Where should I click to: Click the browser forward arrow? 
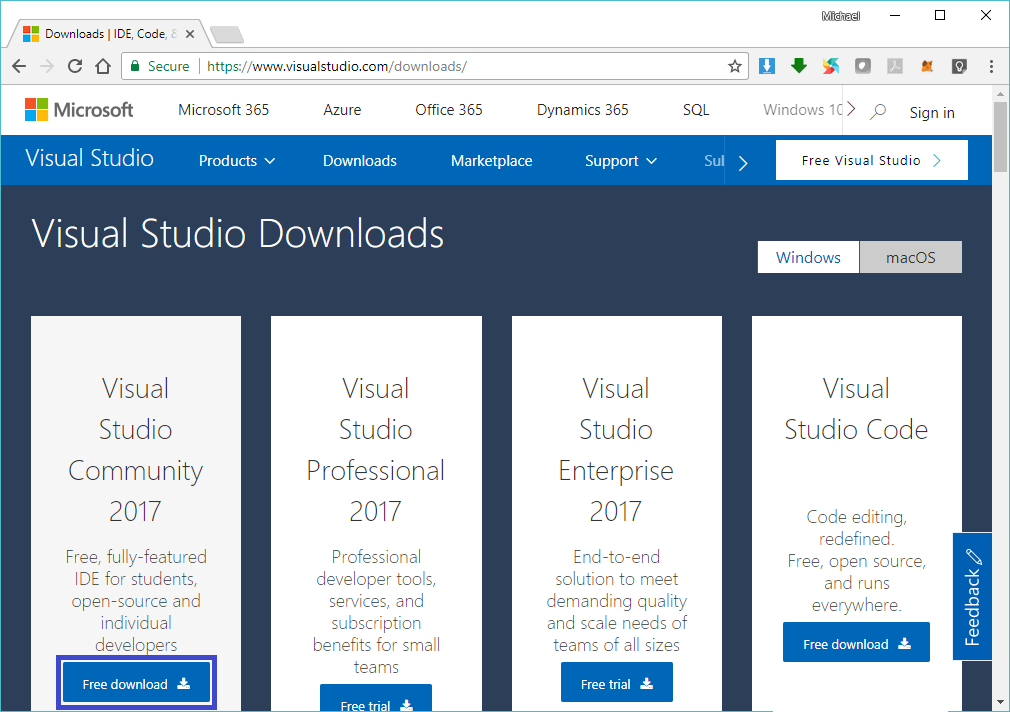[47, 66]
